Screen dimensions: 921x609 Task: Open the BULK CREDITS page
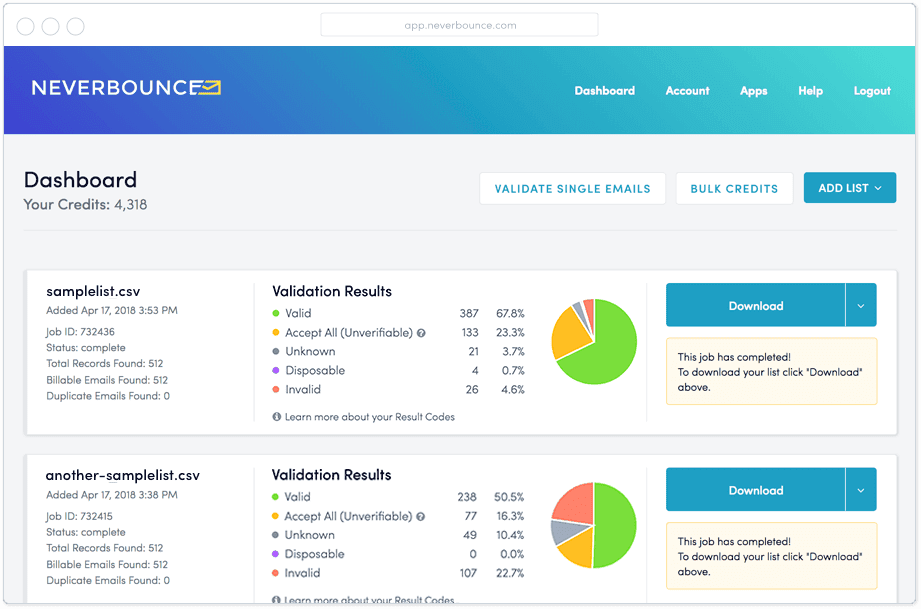[x=734, y=188]
